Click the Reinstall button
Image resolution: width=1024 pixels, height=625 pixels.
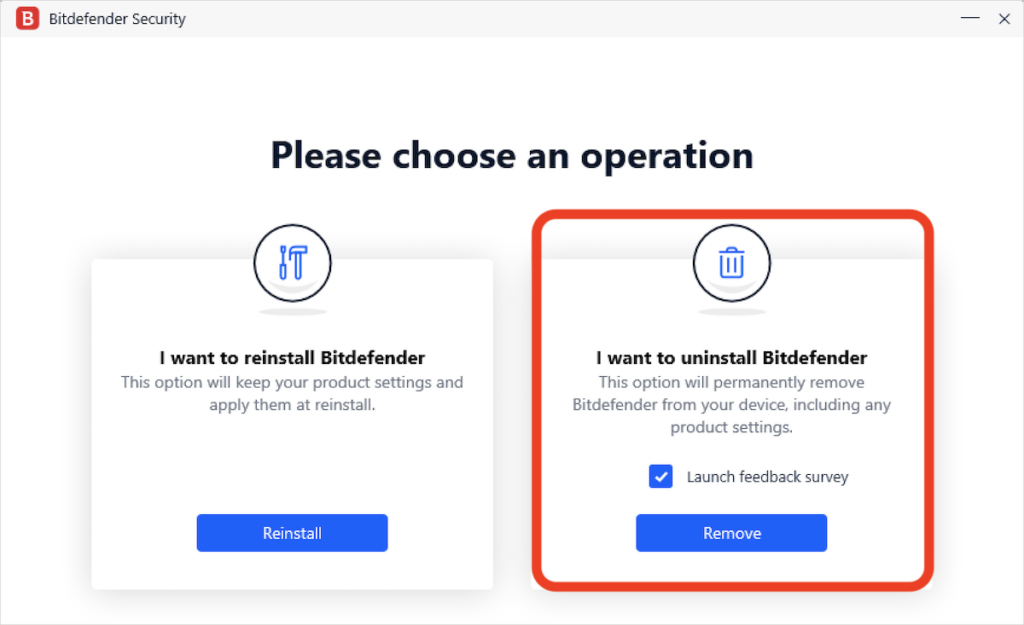tap(292, 533)
